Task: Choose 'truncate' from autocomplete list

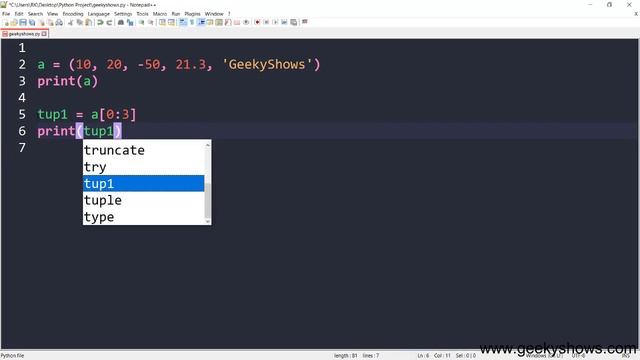Action: [143, 150]
